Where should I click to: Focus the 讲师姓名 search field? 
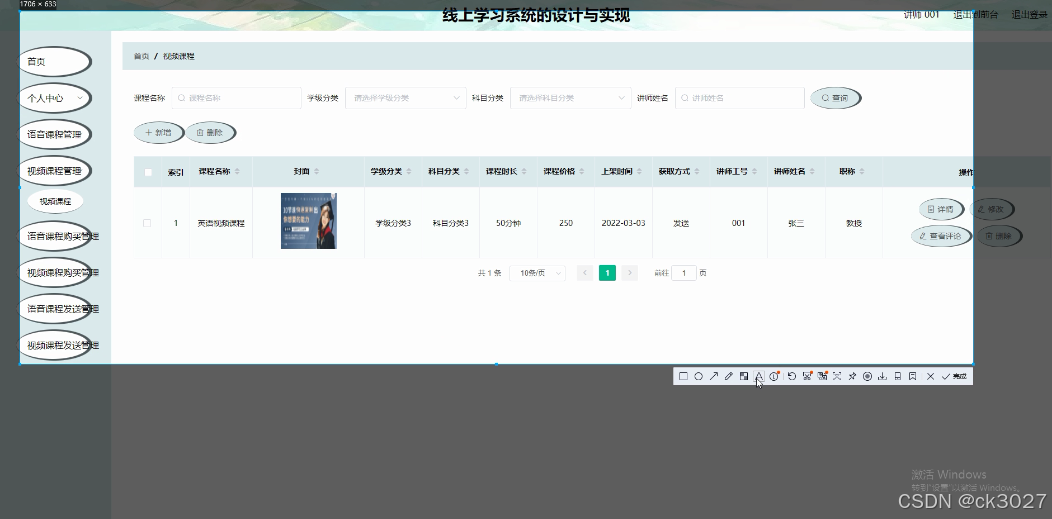739,98
